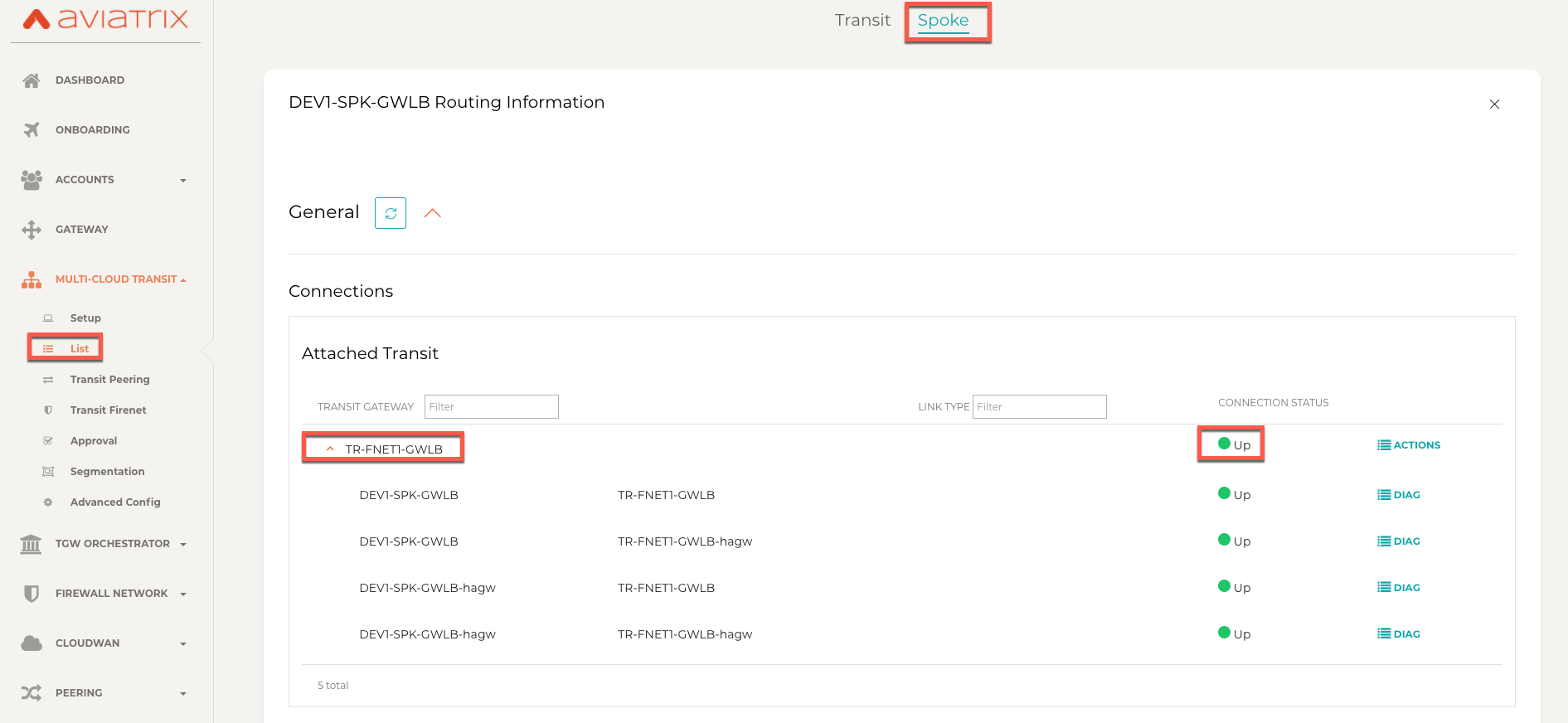Click the Aviatrix logo
This screenshot has height=723, width=1568.
(x=105, y=18)
